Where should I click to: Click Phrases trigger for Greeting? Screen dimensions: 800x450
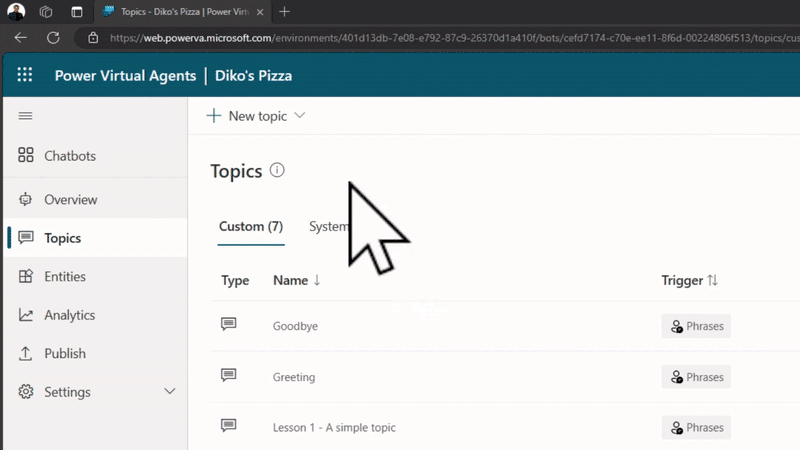[x=696, y=377]
